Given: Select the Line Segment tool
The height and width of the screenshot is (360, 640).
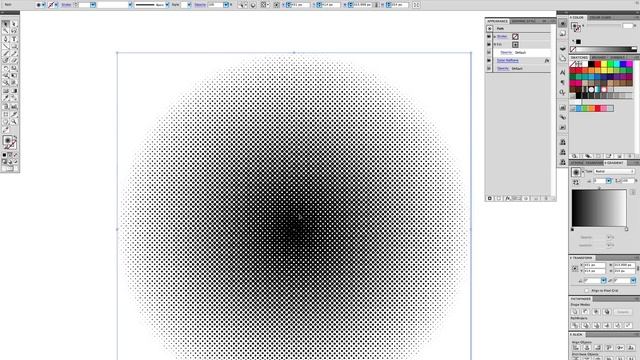Looking at the screenshot, I should point(6,46).
